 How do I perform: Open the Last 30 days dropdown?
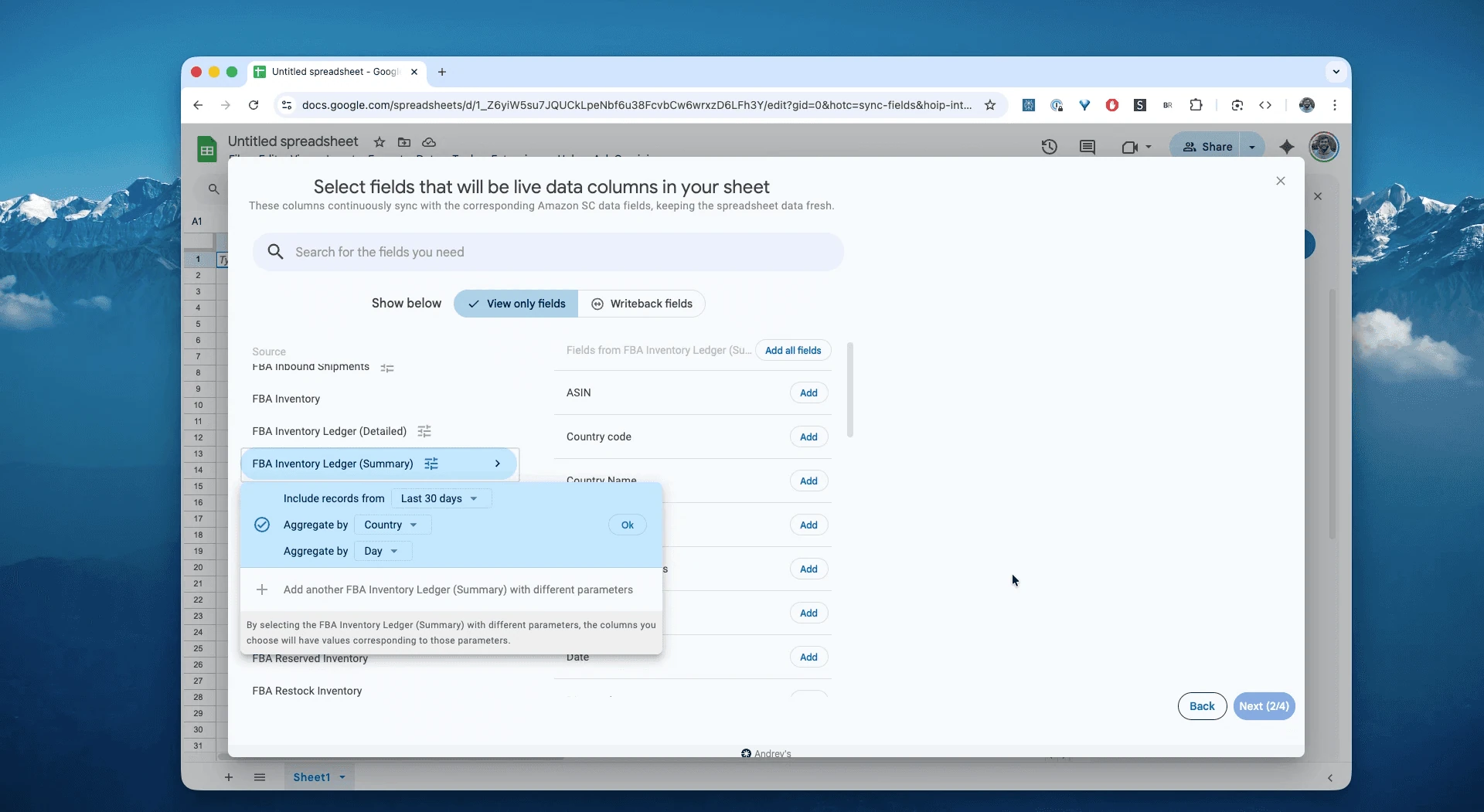[x=441, y=498]
